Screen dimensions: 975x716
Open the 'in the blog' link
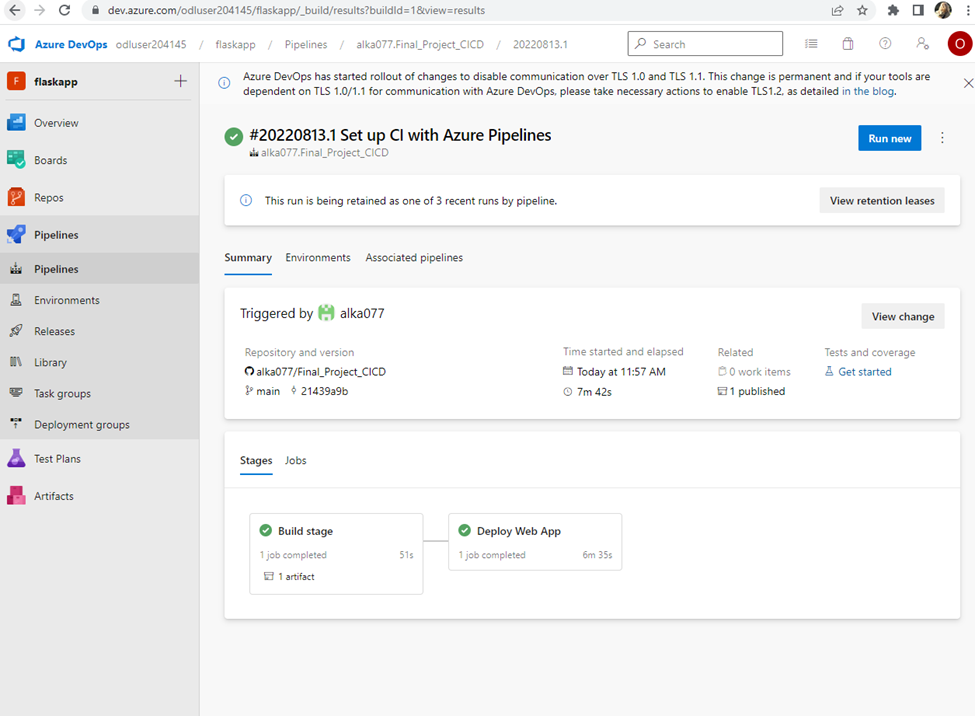coord(868,91)
